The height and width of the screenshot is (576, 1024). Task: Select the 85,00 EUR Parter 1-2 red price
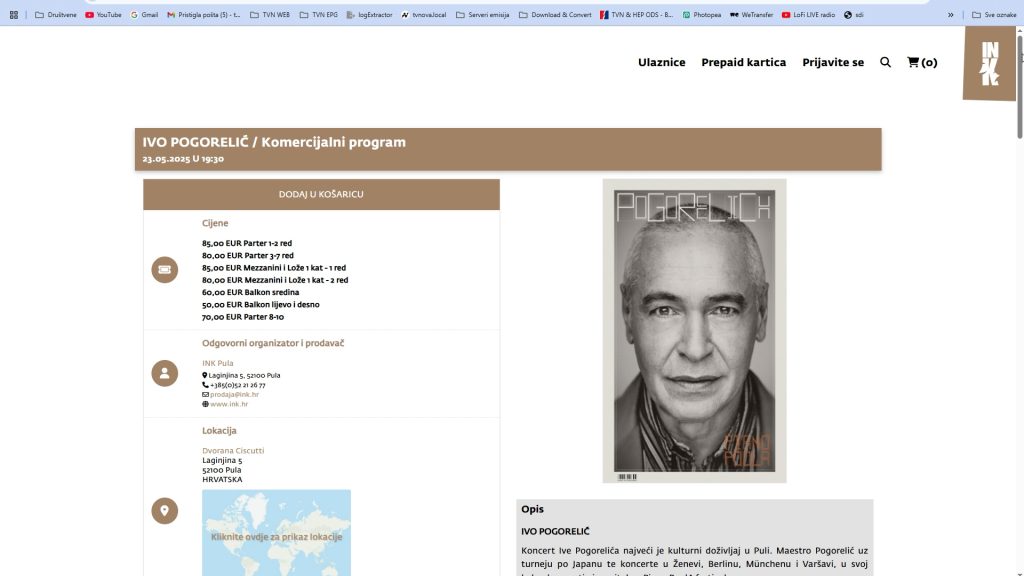click(x=247, y=243)
